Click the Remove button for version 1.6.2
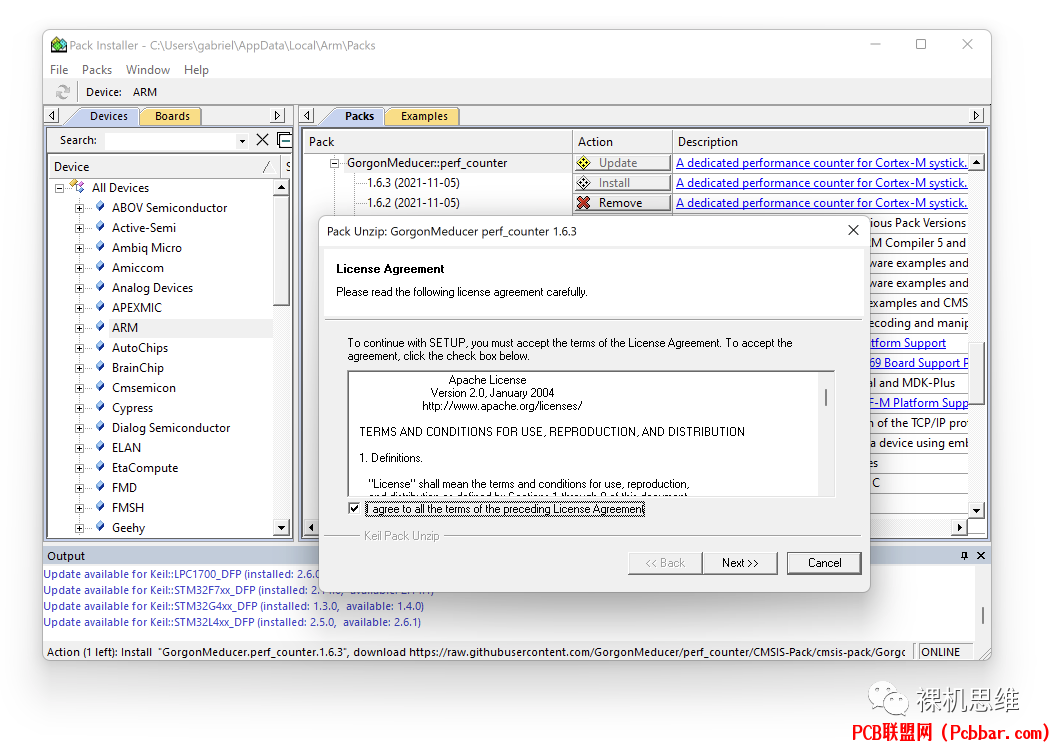This screenshot has width=1054, height=747. point(622,202)
